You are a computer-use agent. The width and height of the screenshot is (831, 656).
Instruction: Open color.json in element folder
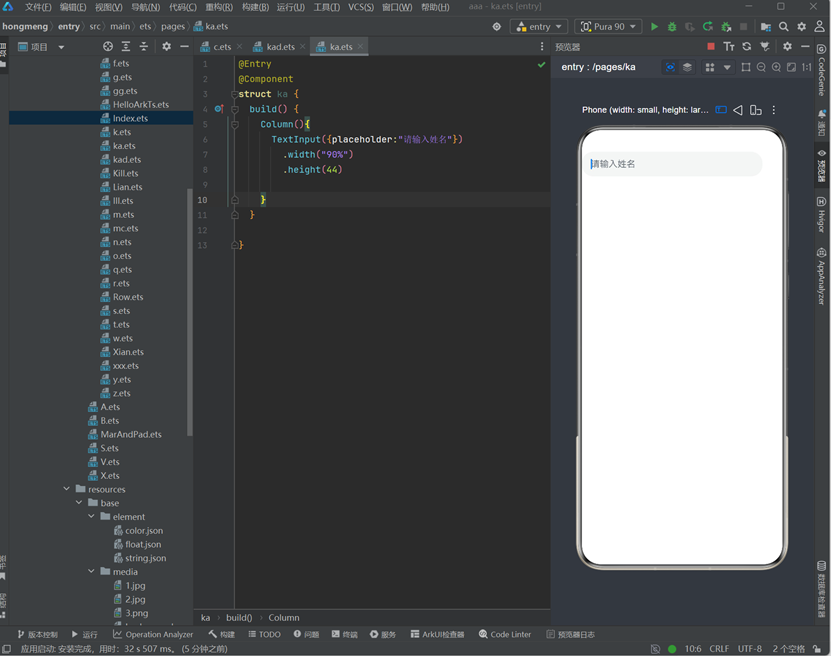pyautogui.click(x=144, y=530)
